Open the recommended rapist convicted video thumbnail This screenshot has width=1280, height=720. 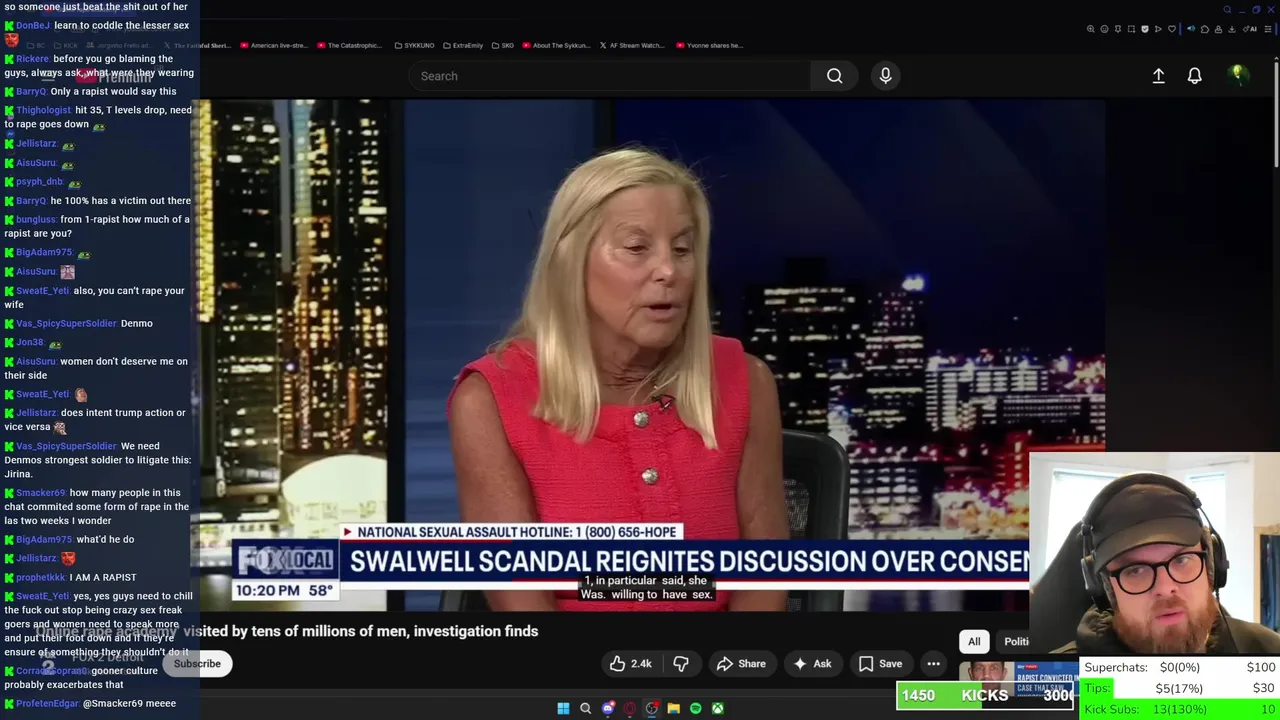point(1018,677)
